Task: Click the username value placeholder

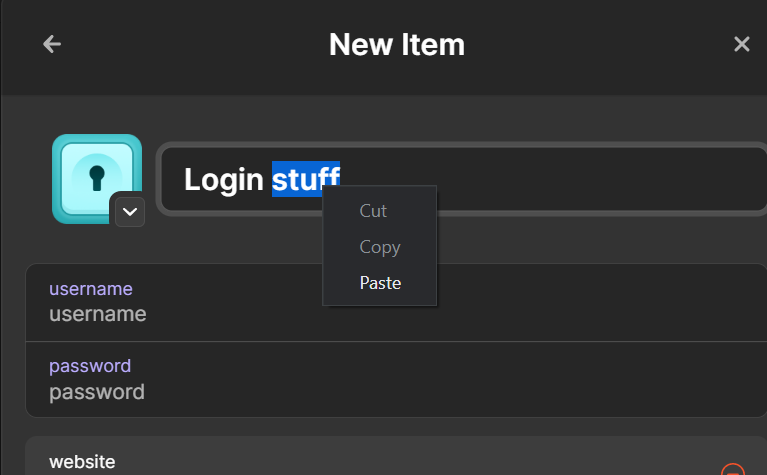Action: (98, 314)
